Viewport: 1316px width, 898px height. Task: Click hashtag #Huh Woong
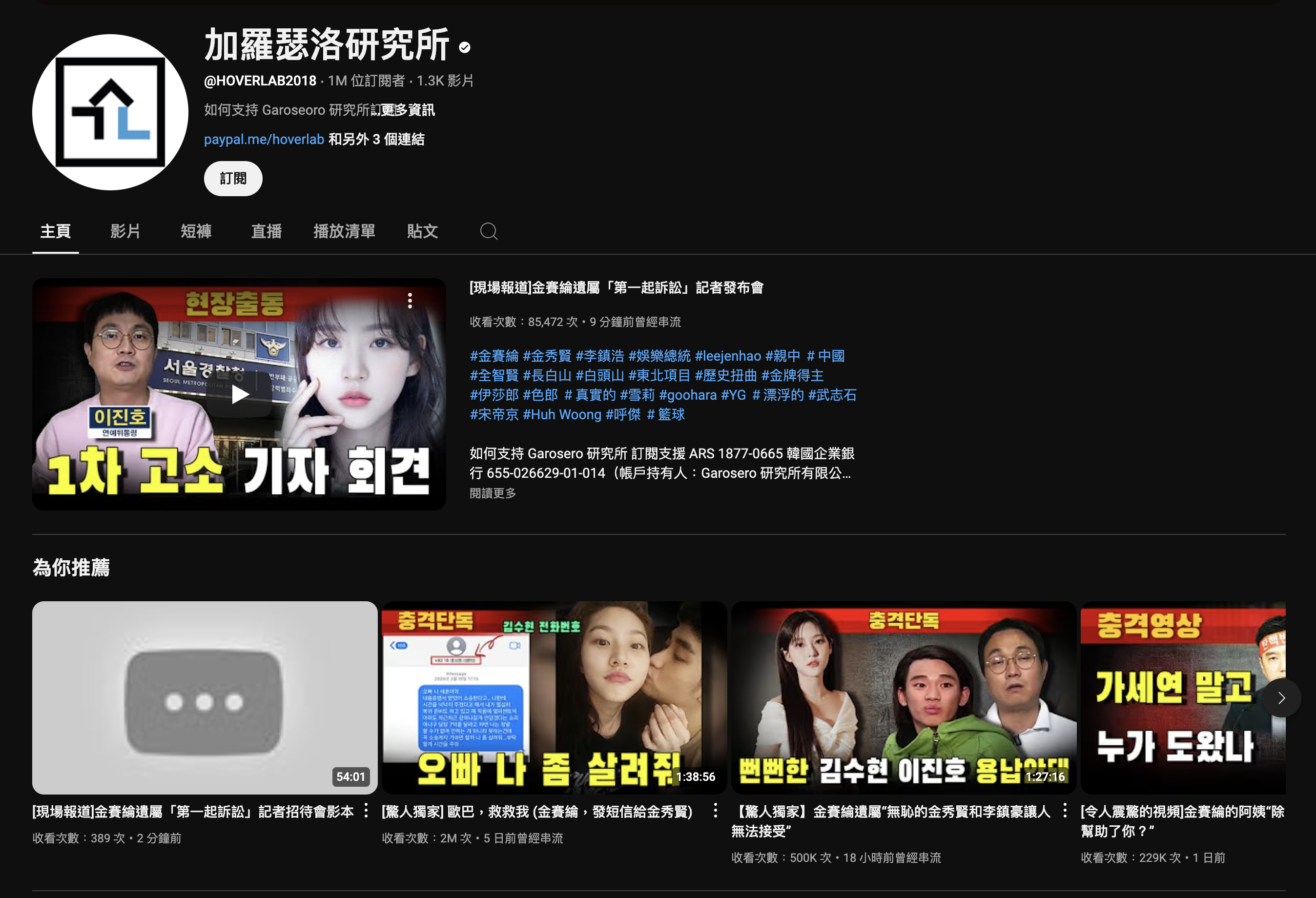click(562, 414)
